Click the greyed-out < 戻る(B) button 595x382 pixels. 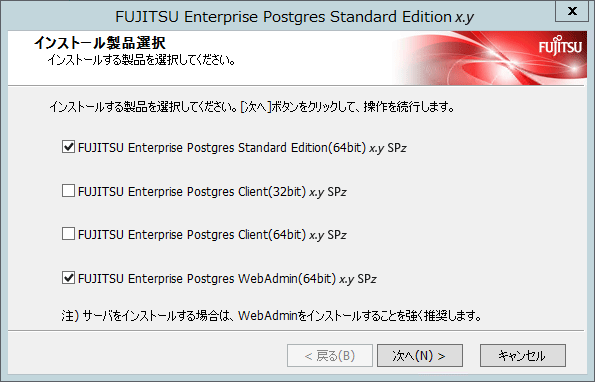click(330, 355)
